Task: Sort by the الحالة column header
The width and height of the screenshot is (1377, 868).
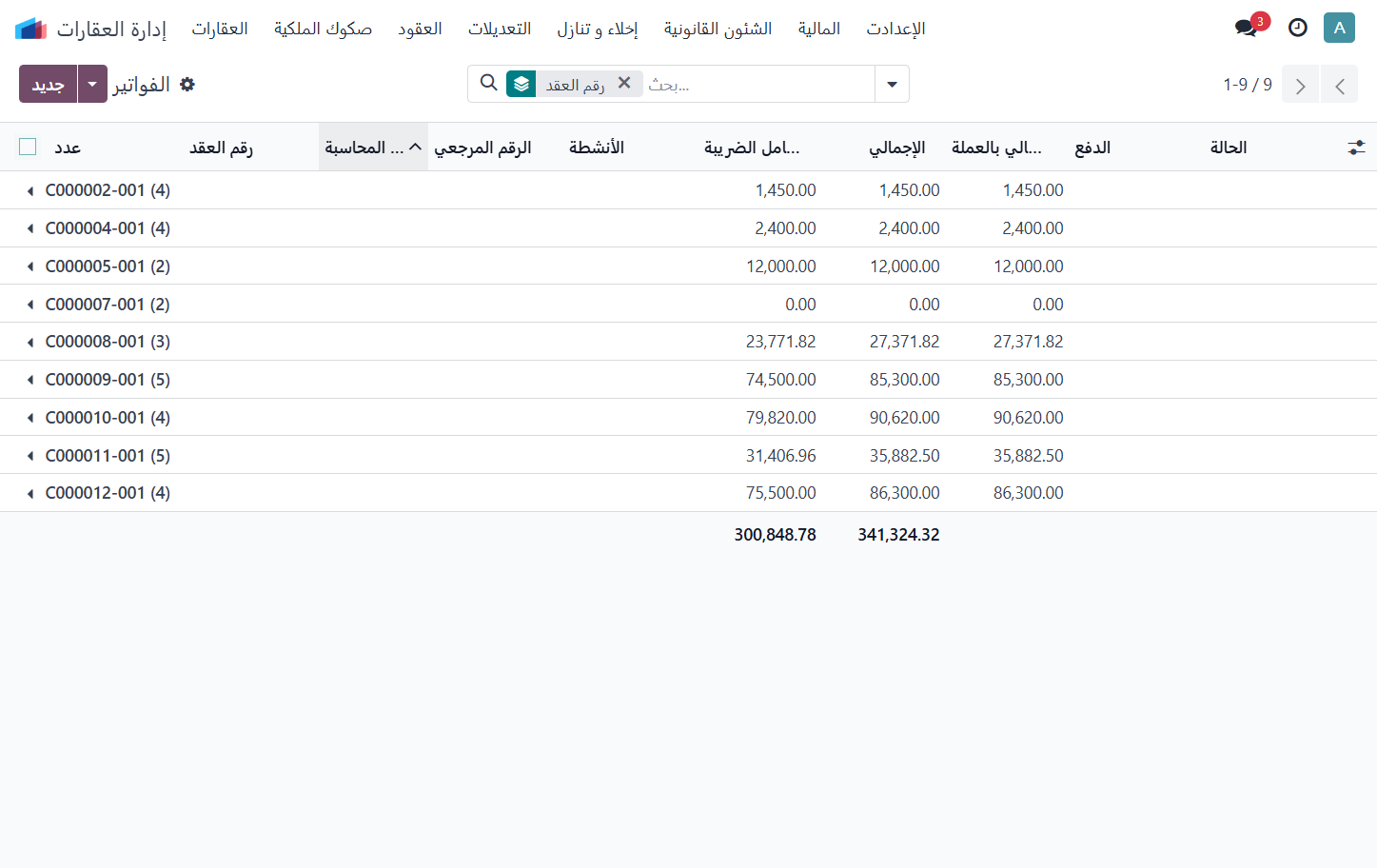Action: [1229, 148]
